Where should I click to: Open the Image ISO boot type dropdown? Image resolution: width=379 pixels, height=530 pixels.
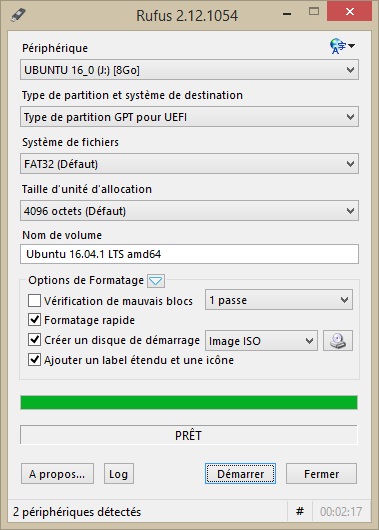click(x=261, y=341)
